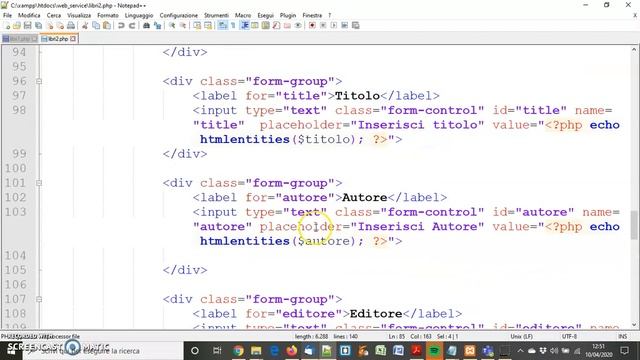Viewport: 640px width, 360px height.
Task: Open the Cerca menu
Action: (x=53, y=15)
